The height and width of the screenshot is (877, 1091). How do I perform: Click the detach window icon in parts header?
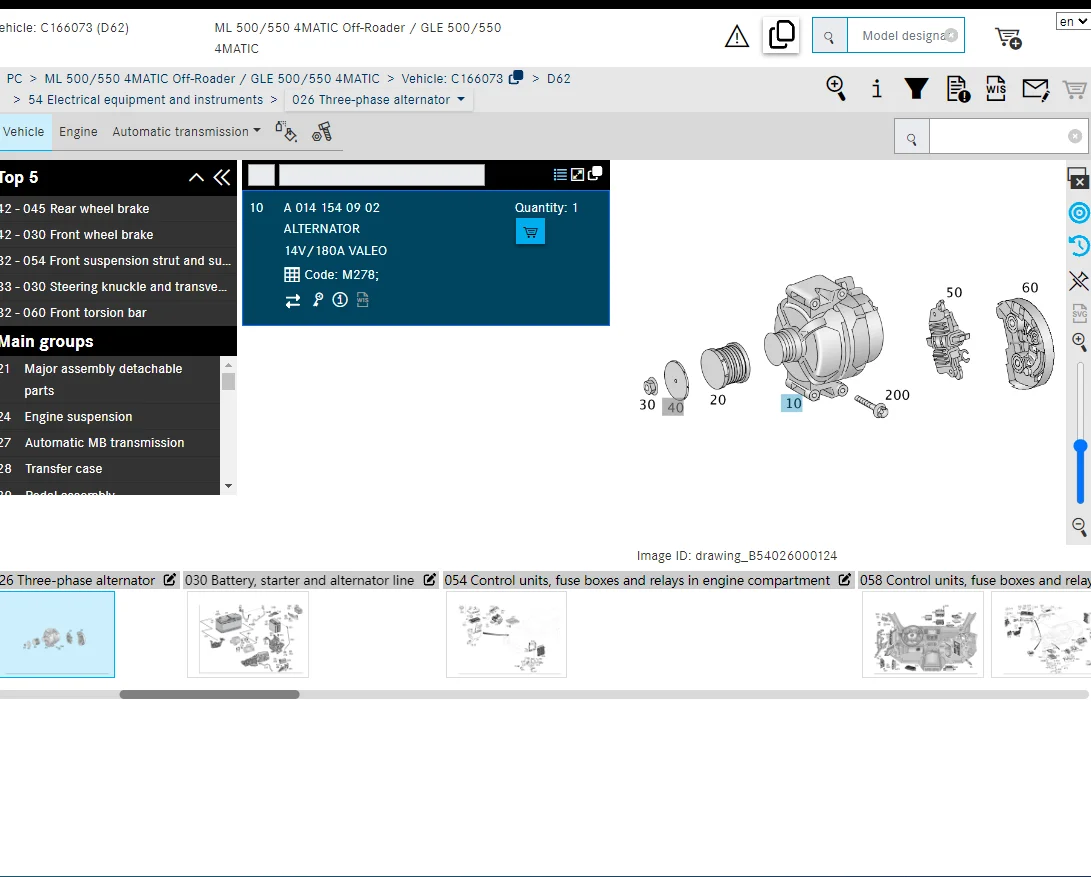click(595, 173)
